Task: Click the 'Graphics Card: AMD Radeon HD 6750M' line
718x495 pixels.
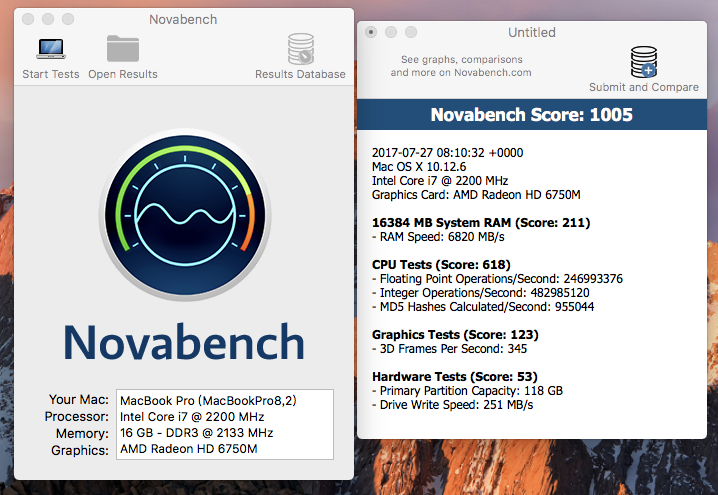Action: [x=476, y=195]
